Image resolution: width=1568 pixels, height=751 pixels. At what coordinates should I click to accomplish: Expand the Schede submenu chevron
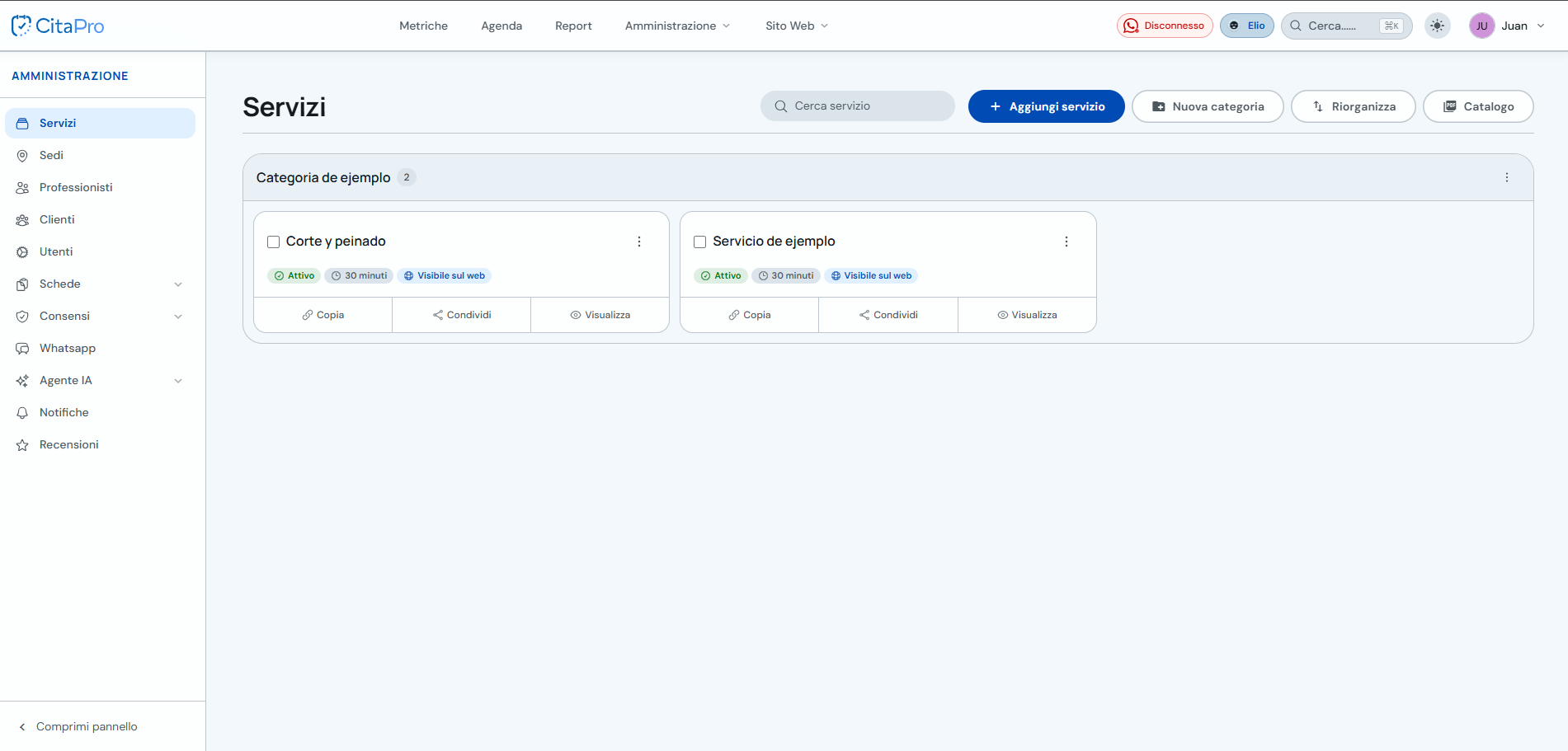point(178,284)
